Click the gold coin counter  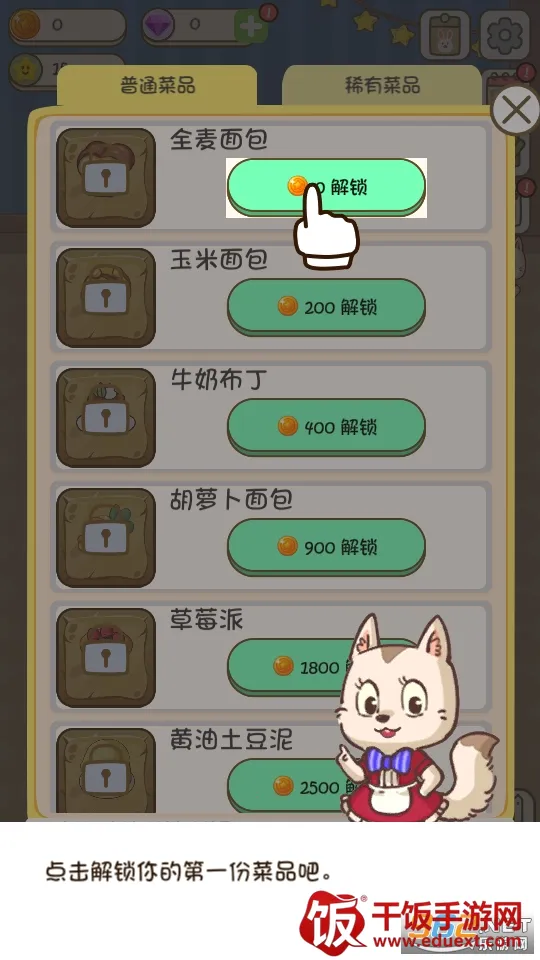point(67,26)
